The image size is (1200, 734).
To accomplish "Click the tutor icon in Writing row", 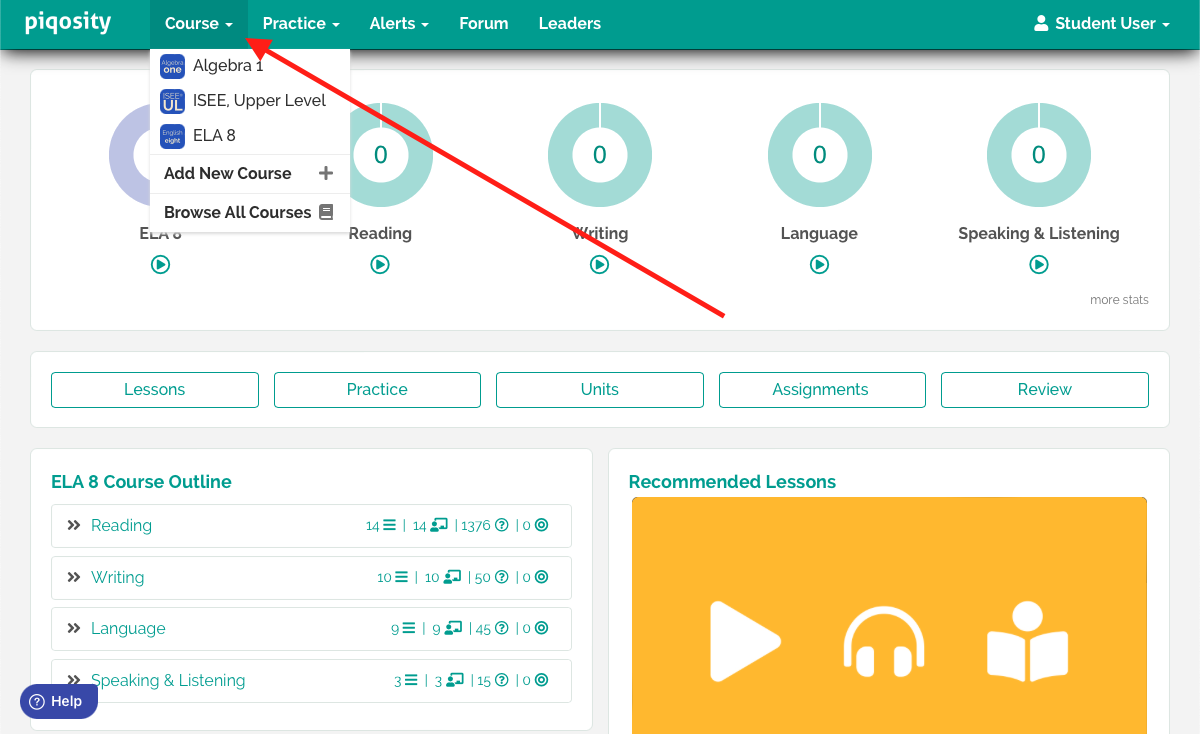I will (x=452, y=577).
